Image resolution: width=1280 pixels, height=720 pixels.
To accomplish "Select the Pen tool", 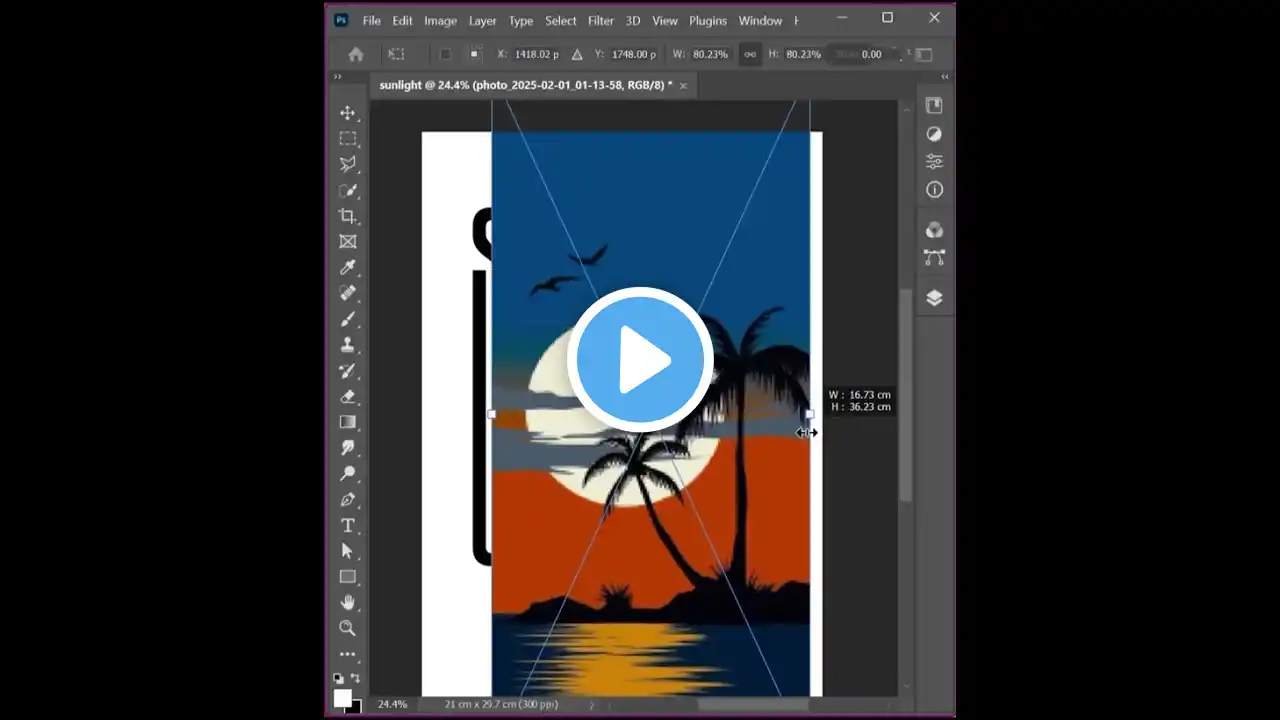I will [347, 499].
